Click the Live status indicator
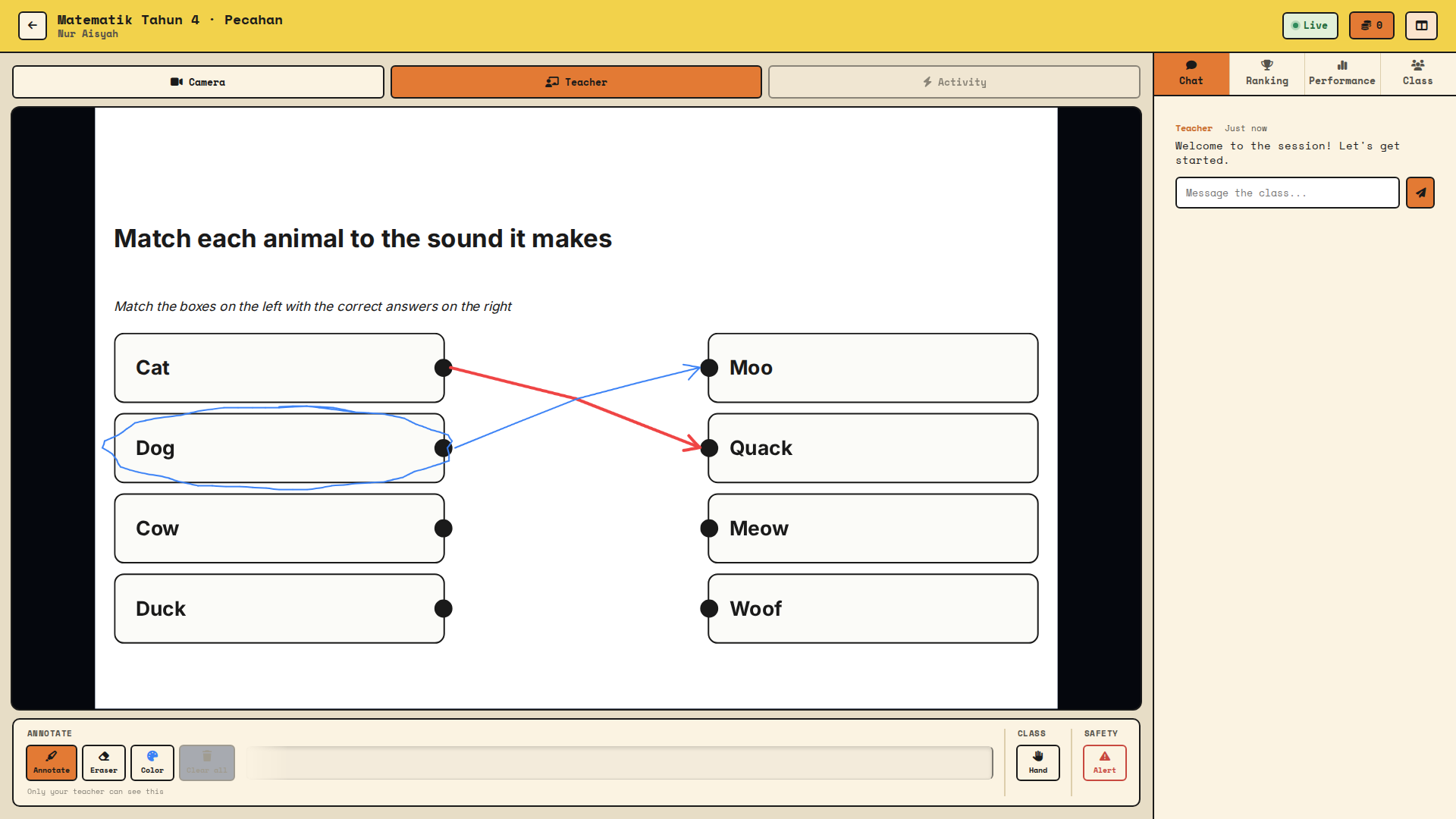Viewport: 1456px width, 819px height. (x=1310, y=25)
